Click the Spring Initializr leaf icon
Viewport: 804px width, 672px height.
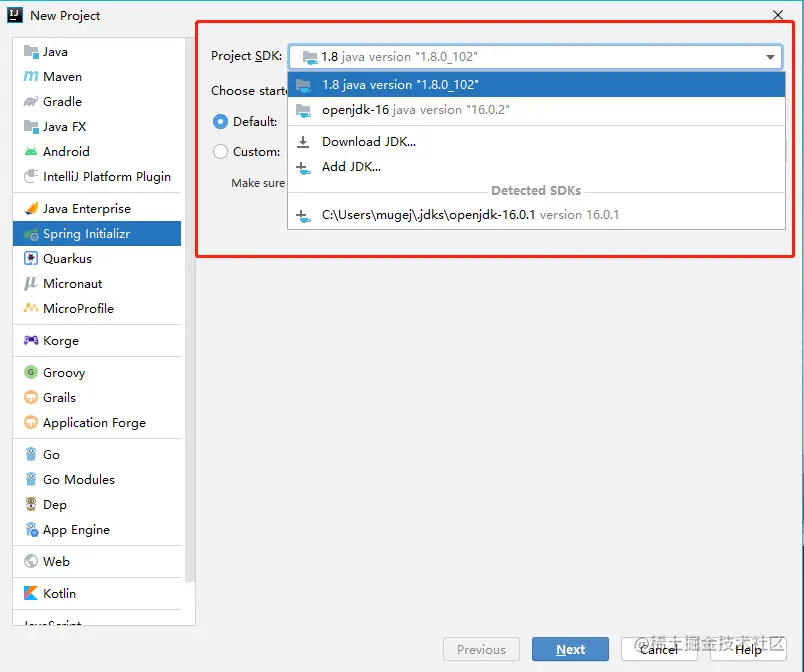(31, 234)
